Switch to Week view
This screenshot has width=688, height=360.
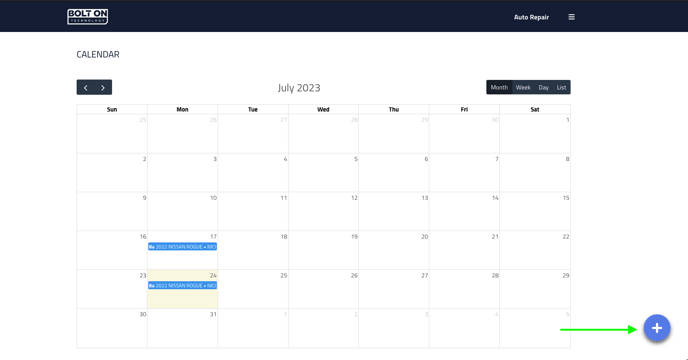pyautogui.click(x=523, y=87)
